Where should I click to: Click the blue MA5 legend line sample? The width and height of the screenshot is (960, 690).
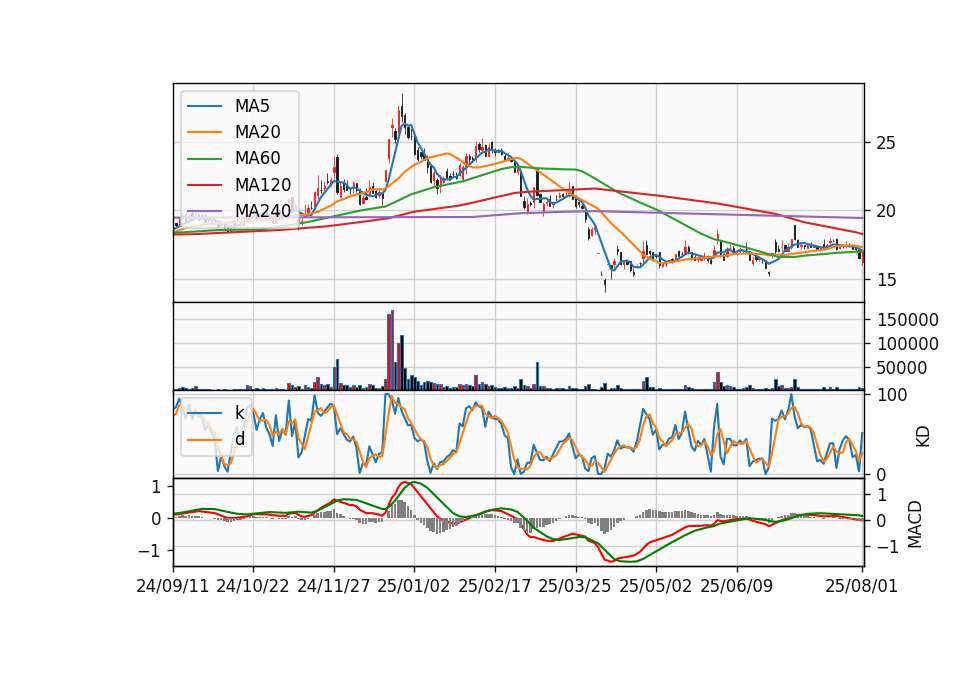click(204, 106)
